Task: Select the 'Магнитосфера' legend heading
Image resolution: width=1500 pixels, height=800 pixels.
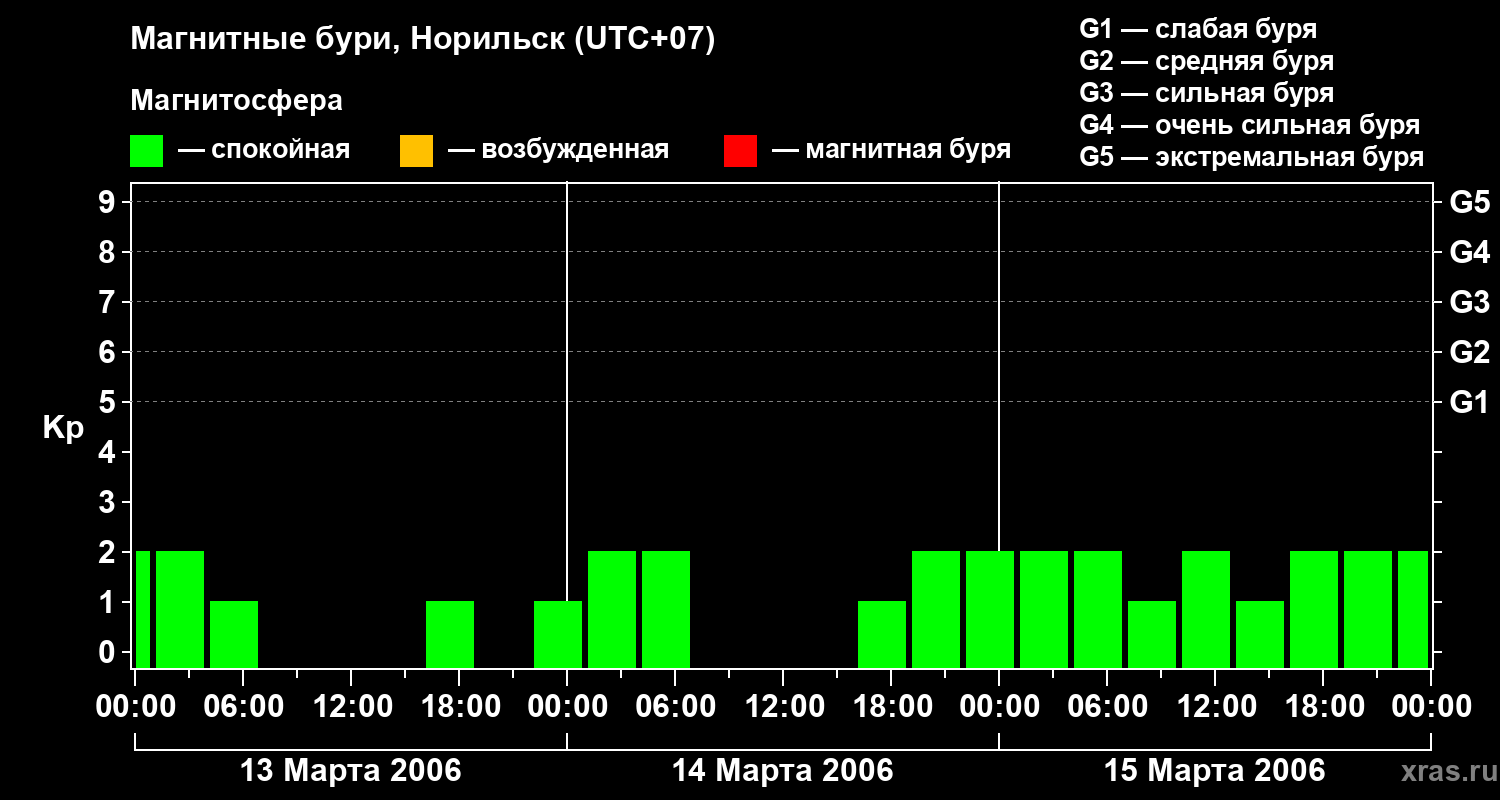Action: click(x=237, y=101)
